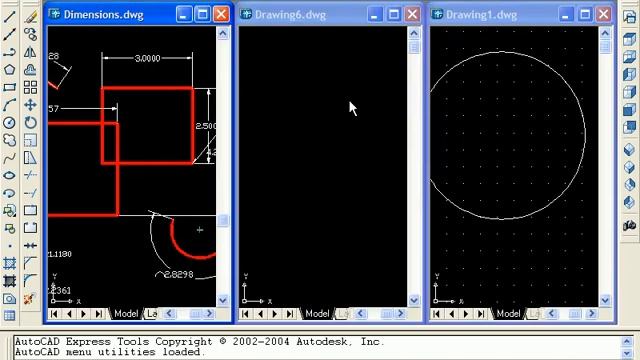This screenshot has width=640, height=360.
Task: Select the Spline tool
Action: click(x=9, y=158)
